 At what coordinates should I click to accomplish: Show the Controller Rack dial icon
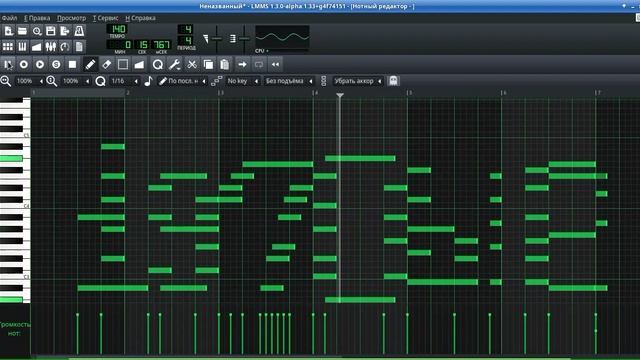[65, 47]
